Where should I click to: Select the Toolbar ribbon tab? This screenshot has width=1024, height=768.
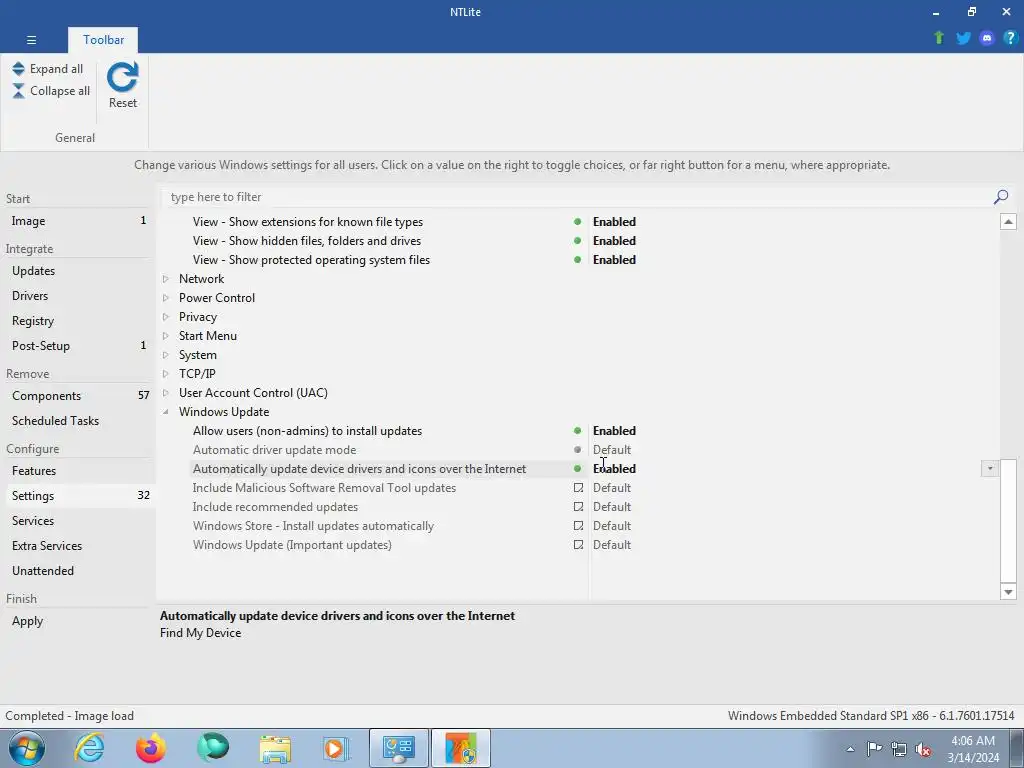point(103,40)
